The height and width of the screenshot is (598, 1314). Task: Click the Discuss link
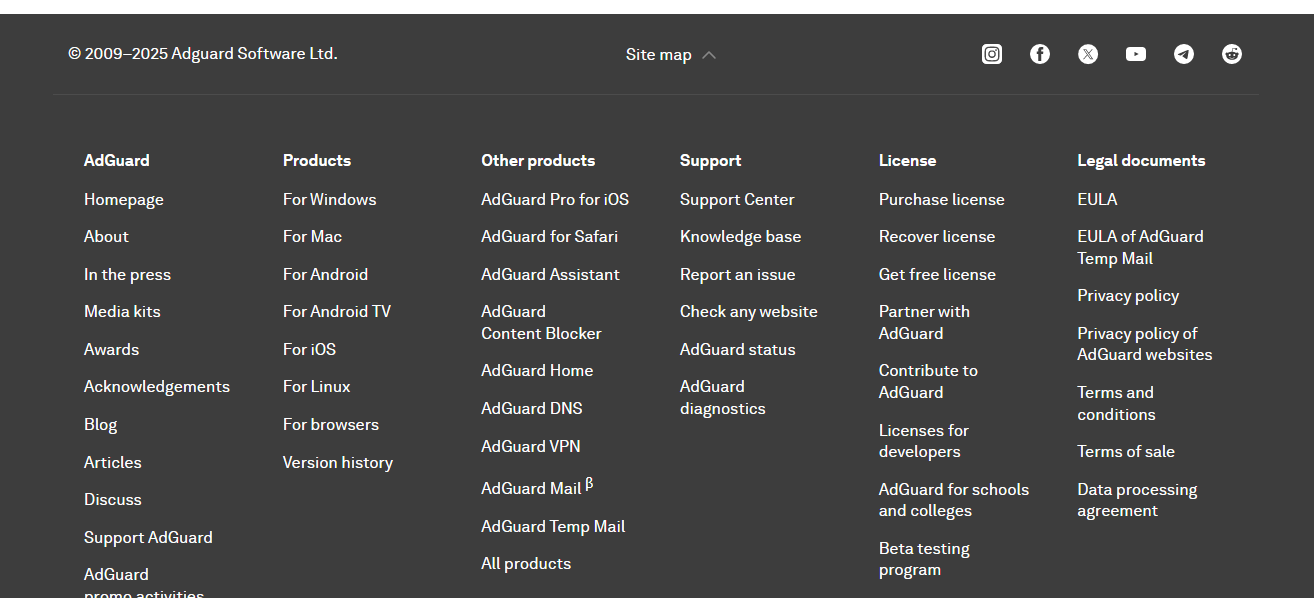click(x=113, y=500)
